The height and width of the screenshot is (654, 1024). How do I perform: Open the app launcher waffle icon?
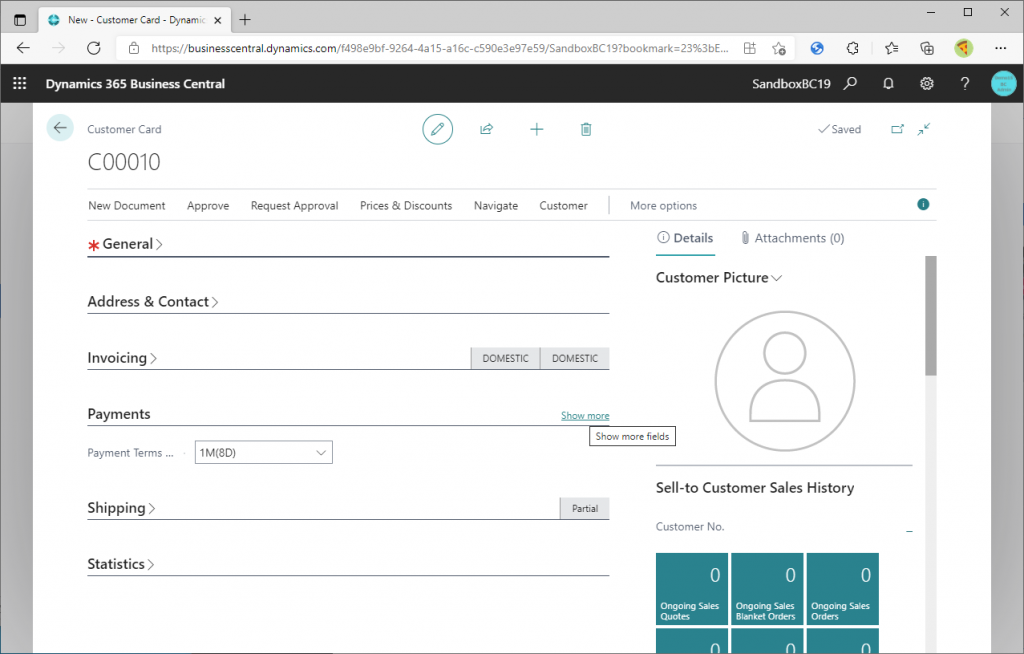pyautogui.click(x=20, y=83)
